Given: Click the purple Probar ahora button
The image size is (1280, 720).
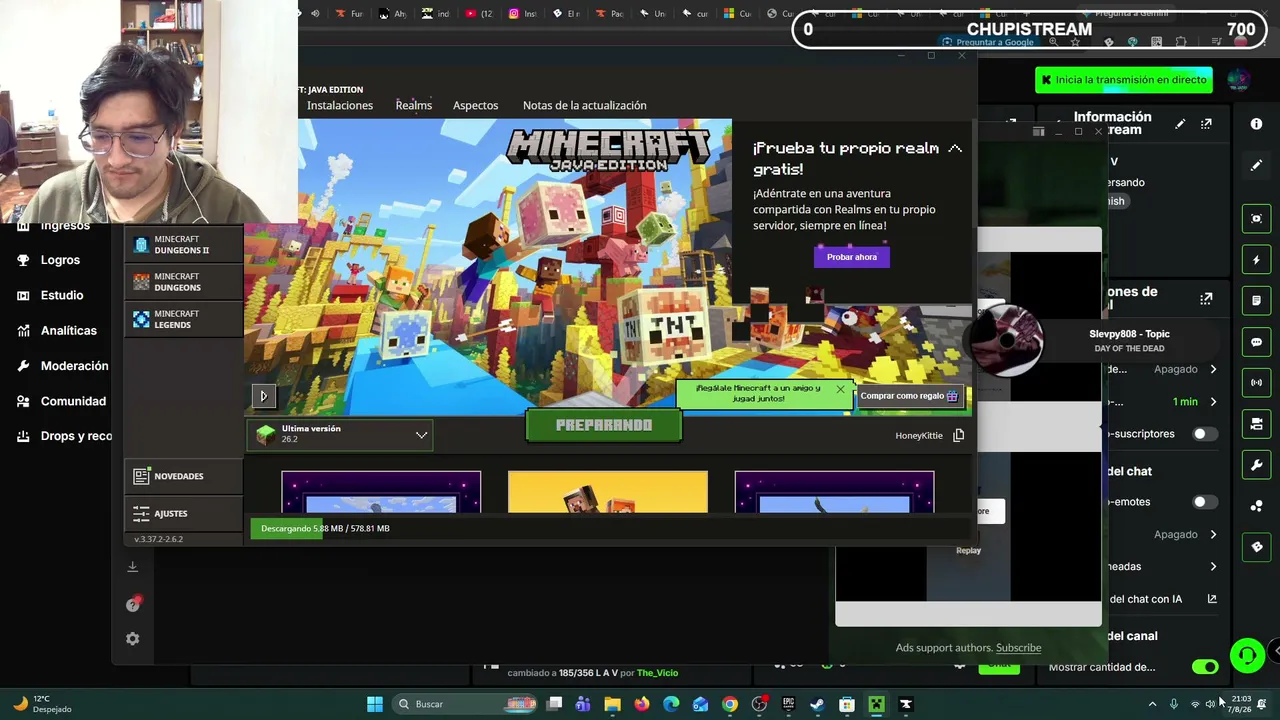Looking at the screenshot, I should pos(852,257).
